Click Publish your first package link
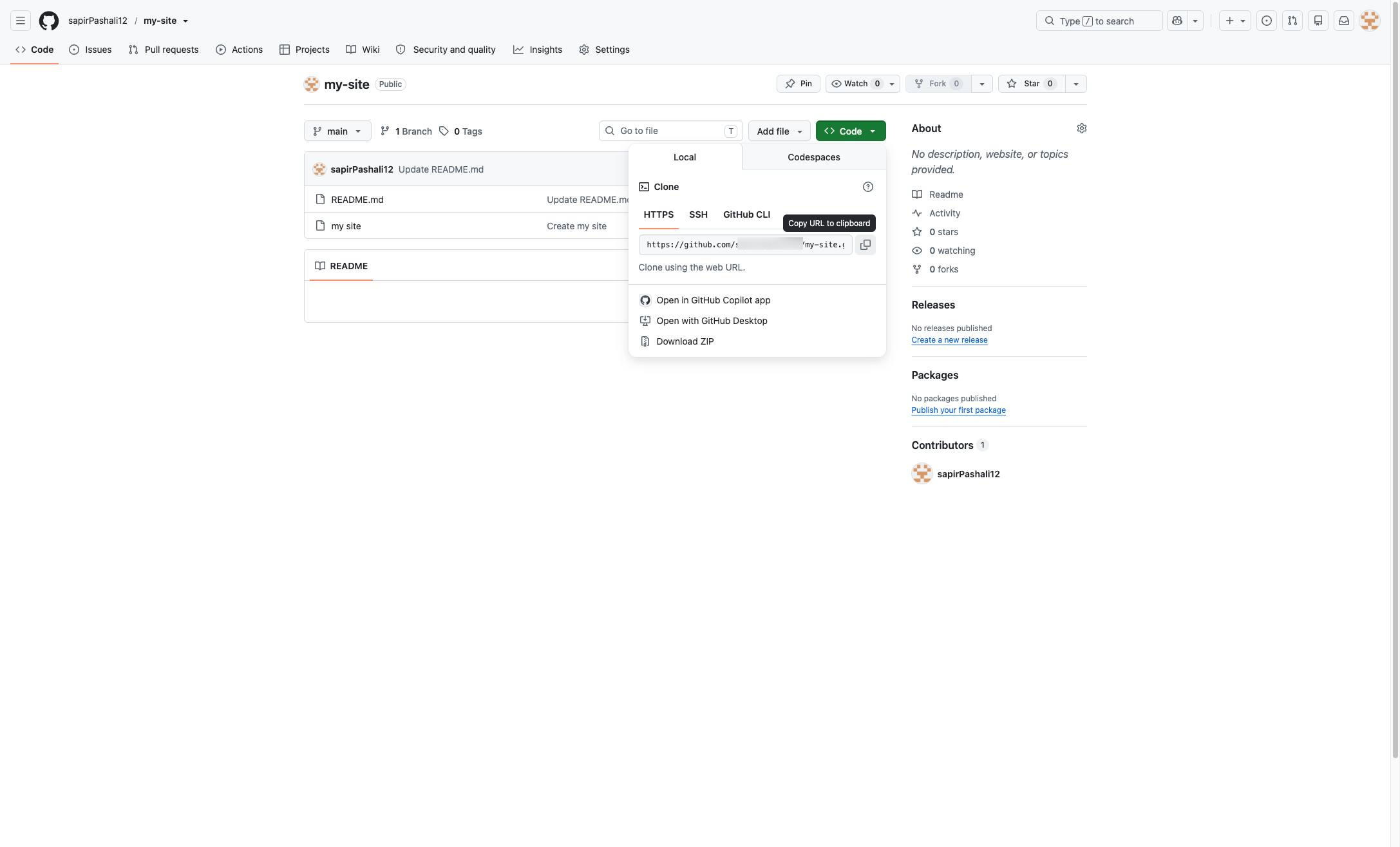 958,410
